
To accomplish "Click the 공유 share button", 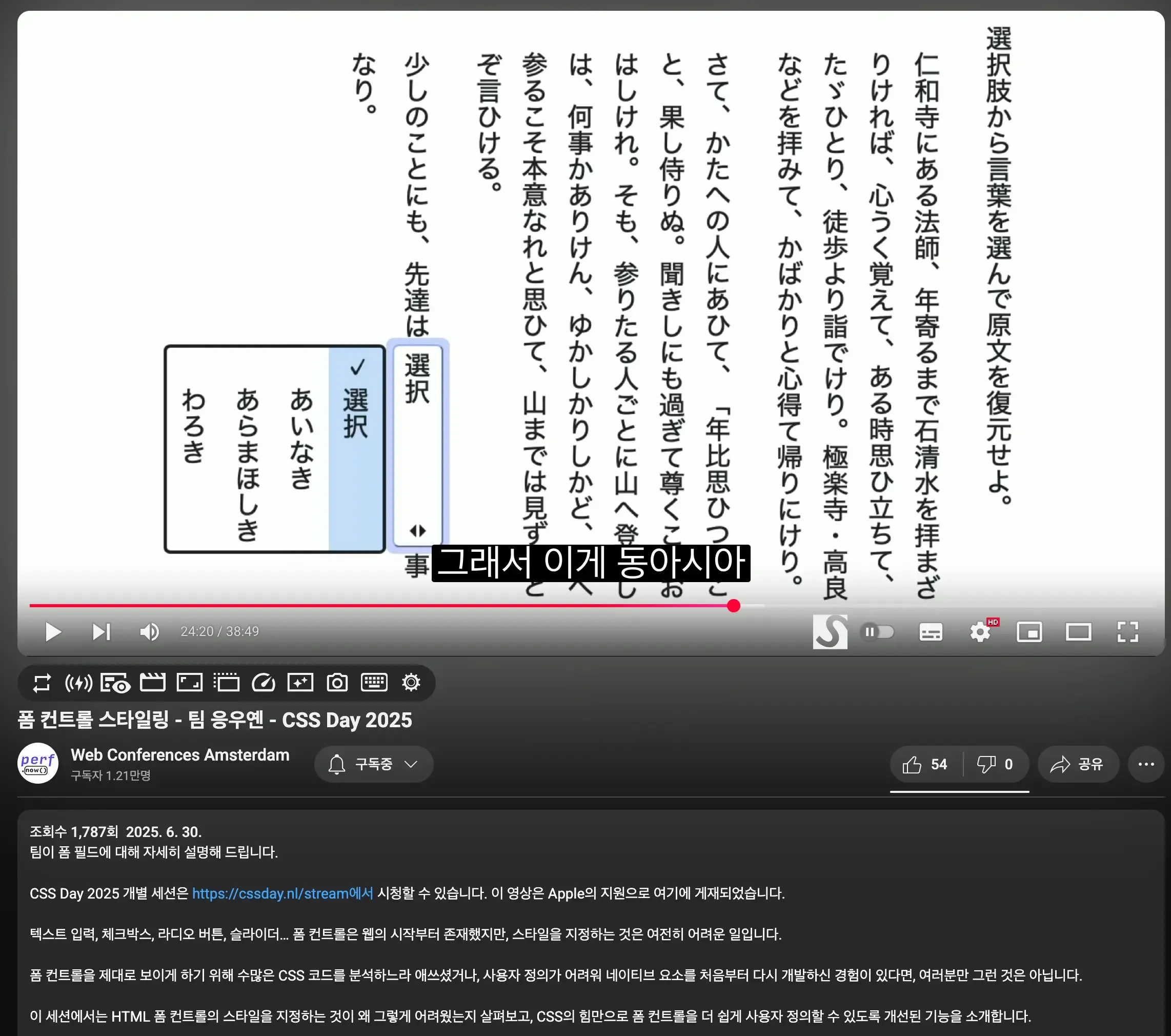I will 1078,764.
